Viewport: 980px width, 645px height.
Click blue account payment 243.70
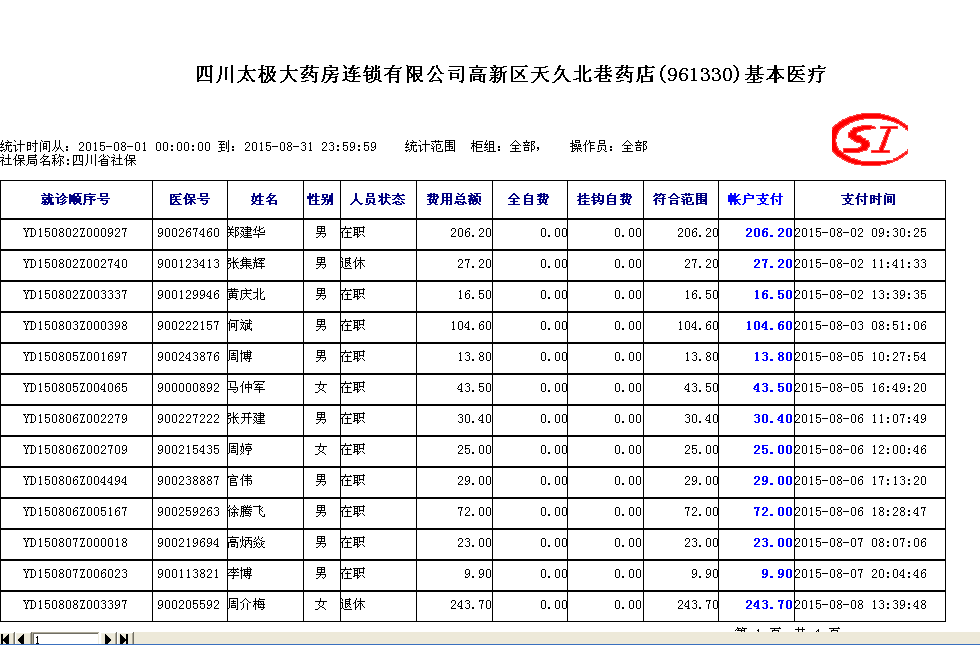click(769, 605)
